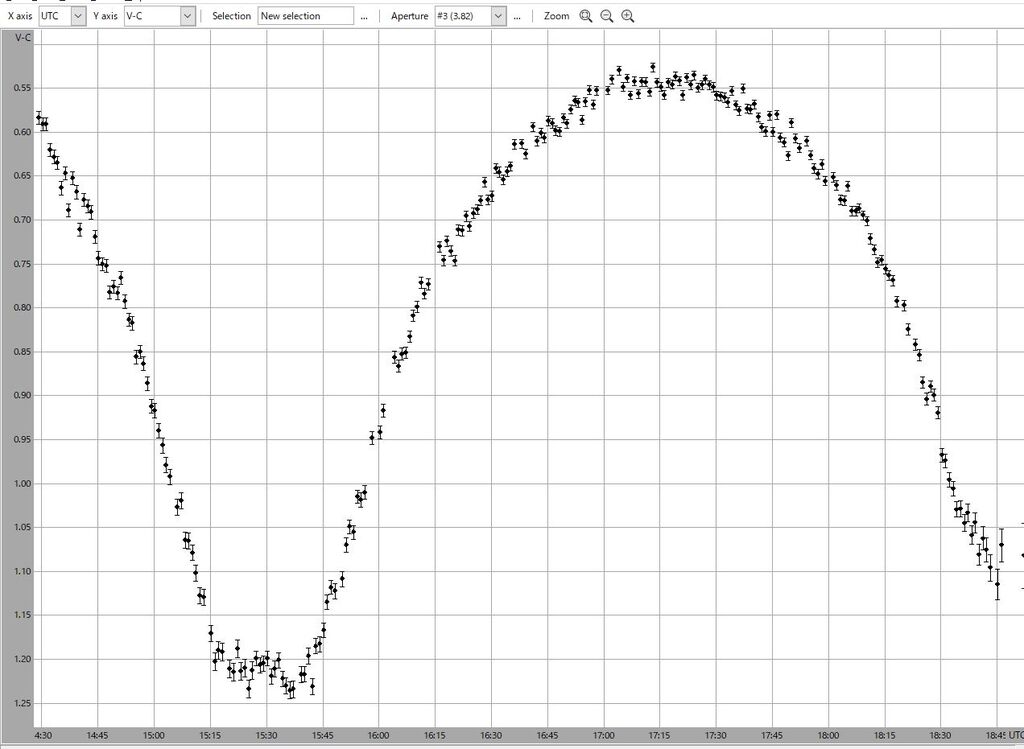Screen dimensions: 1024x749
Task: Click the zoom-to-fit magnifier icon
Action: tap(586, 16)
